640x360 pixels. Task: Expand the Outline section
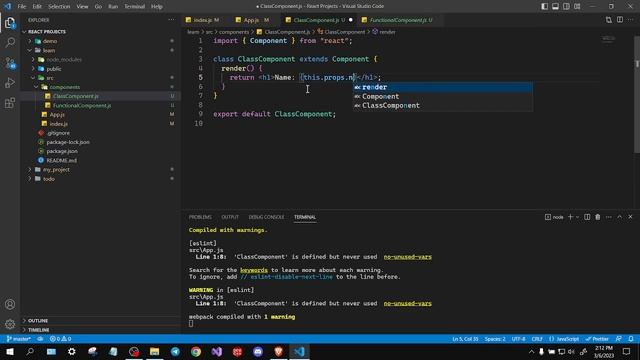tap(100, 320)
